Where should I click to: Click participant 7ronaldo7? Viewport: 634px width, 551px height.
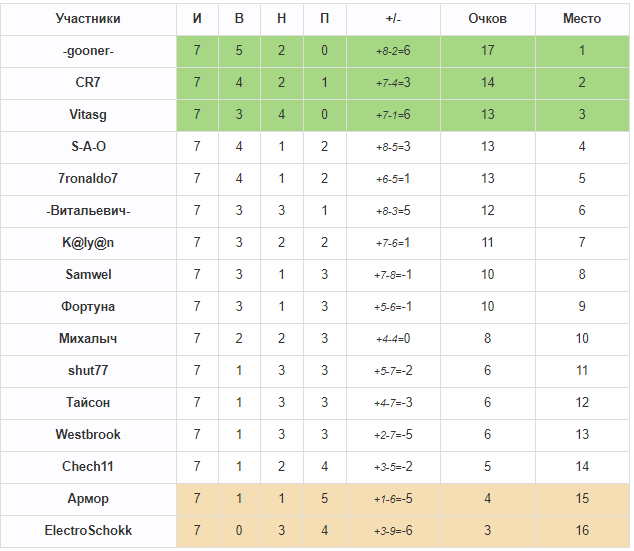coord(88,178)
